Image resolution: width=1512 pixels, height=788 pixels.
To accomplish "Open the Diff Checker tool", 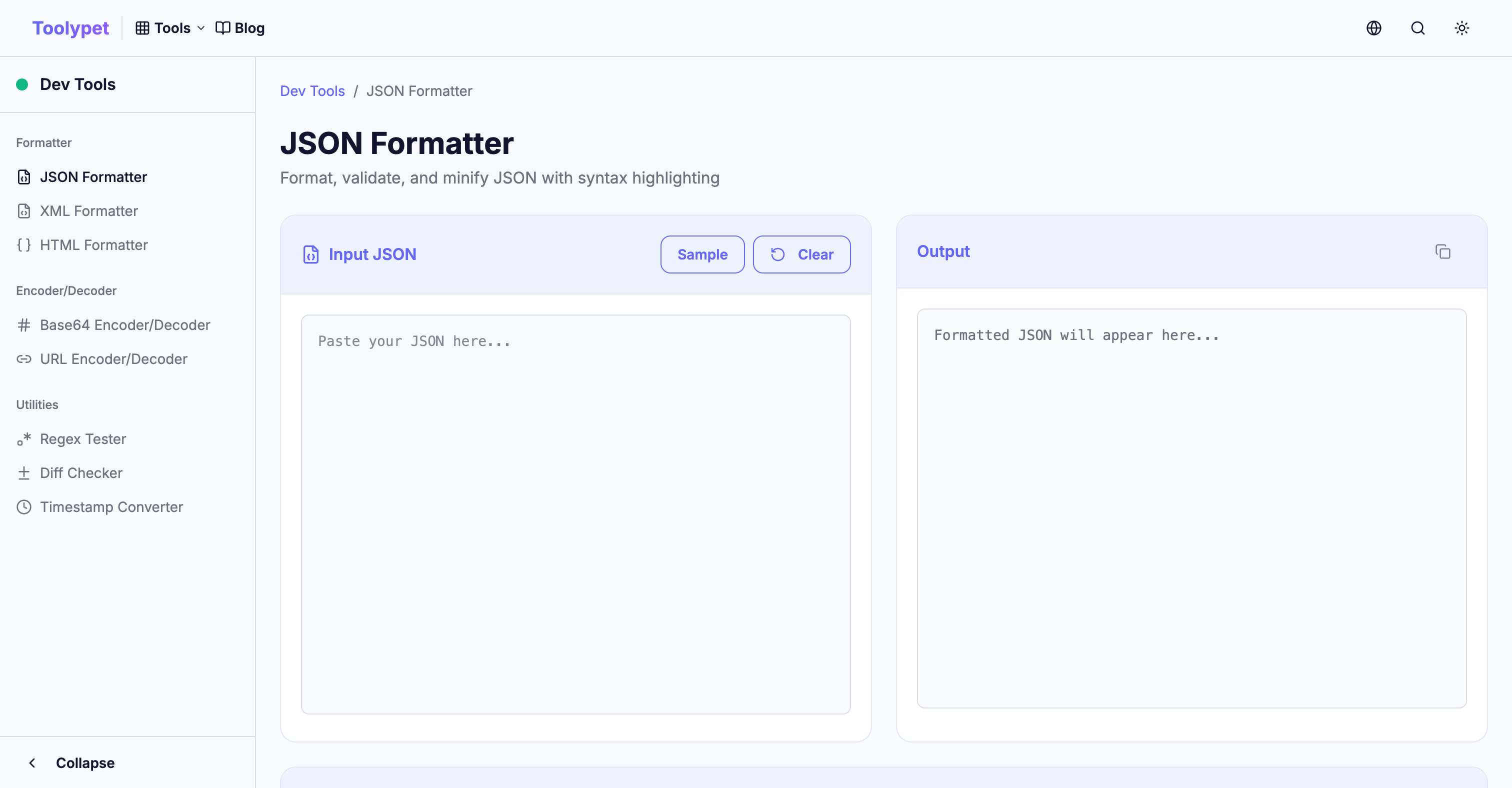I will [81, 473].
